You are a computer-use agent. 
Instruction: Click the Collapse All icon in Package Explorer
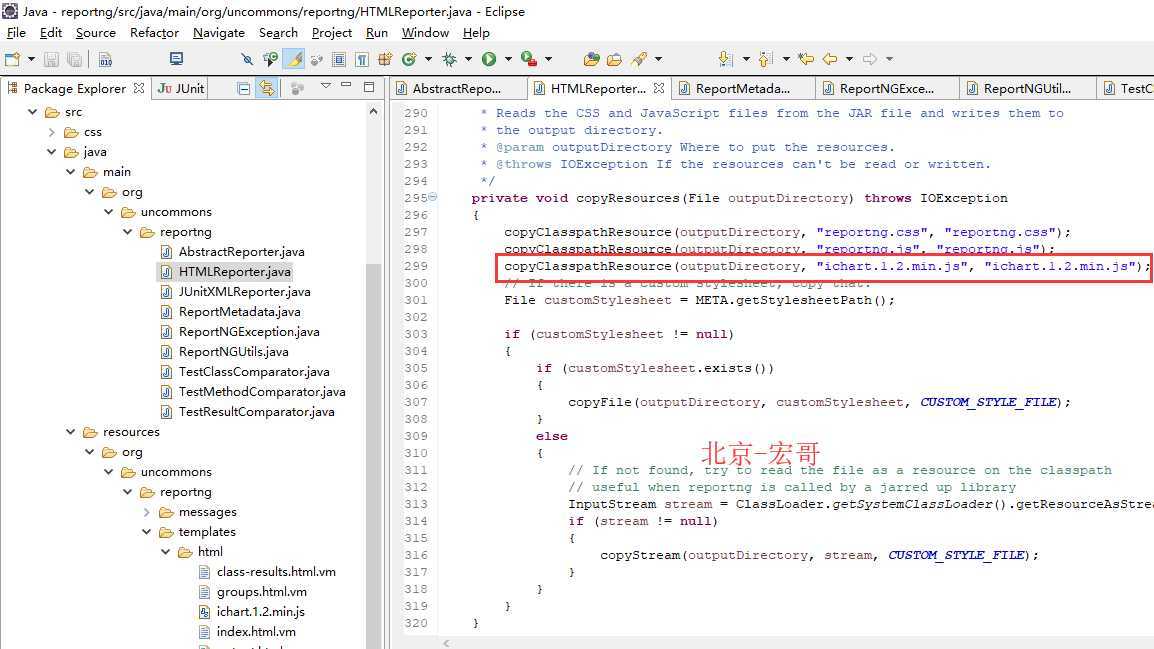(x=244, y=88)
